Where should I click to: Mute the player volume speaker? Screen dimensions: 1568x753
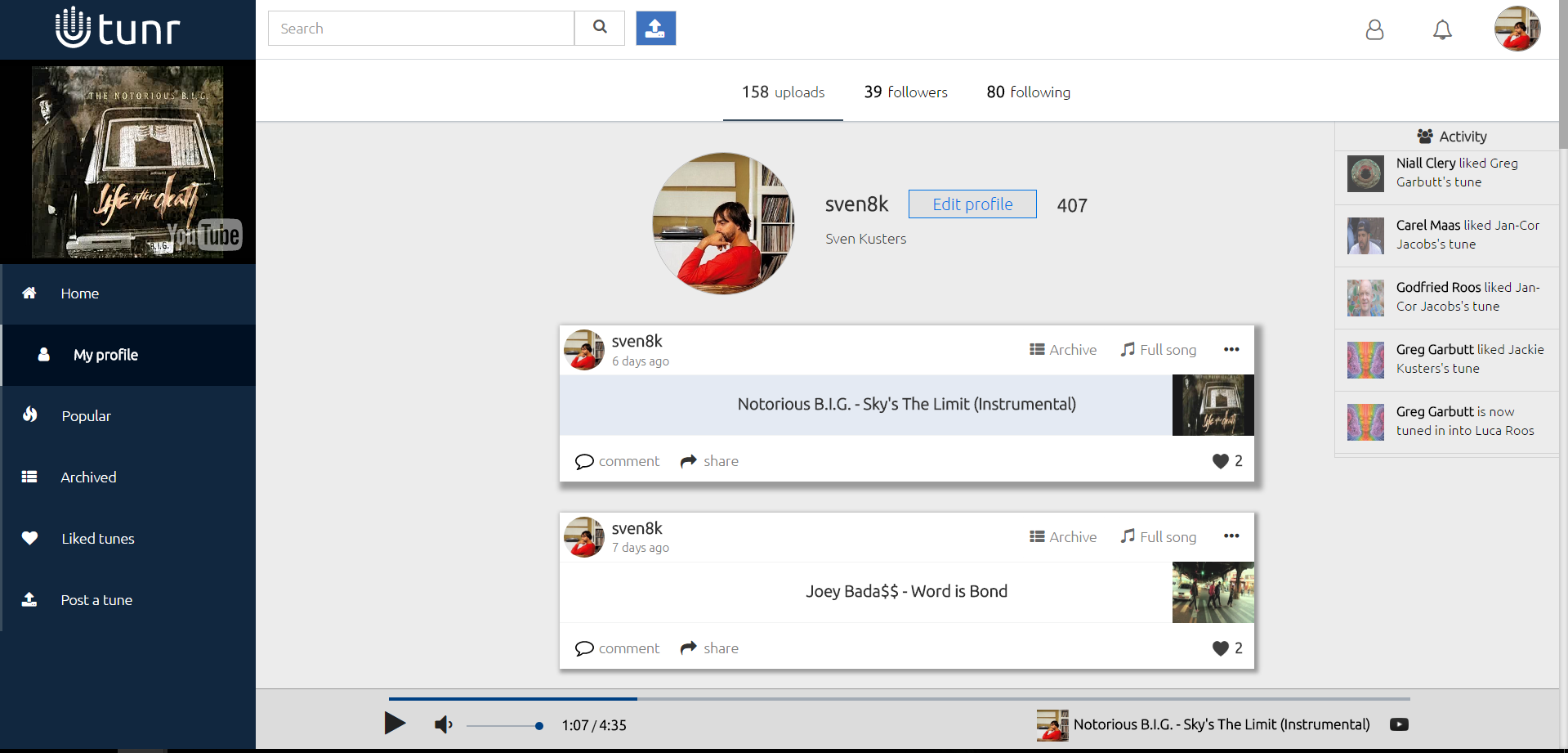pyautogui.click(x=443, y=724)
